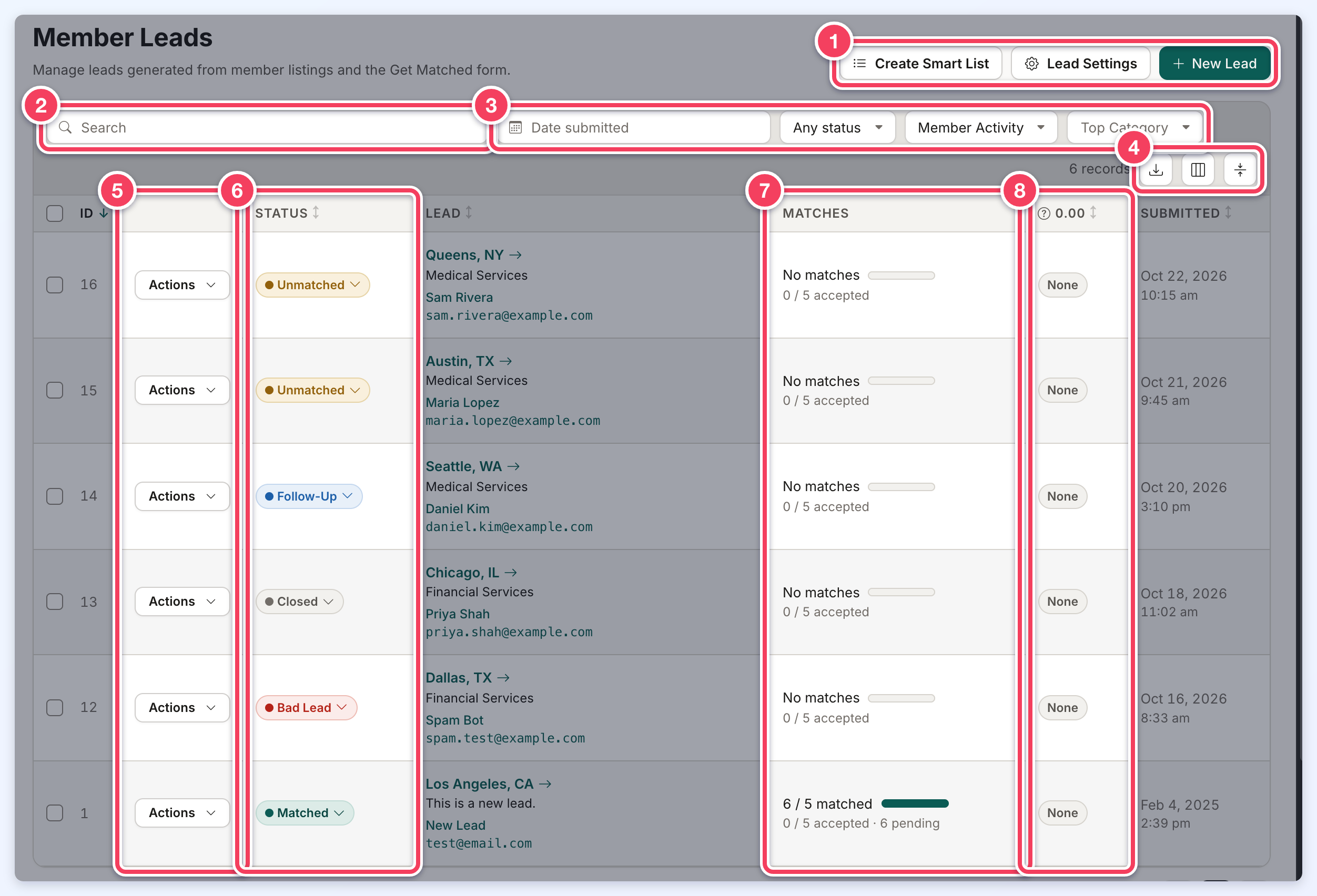Click the sort arrow next to ID
Screen dimensions: 1317x896
(x=104, y=213)
